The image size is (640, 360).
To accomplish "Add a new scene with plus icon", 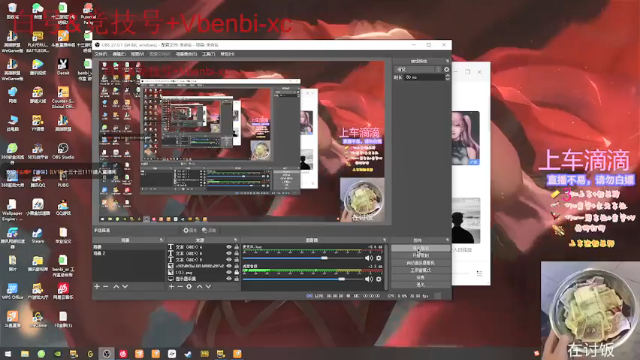I will tap(97, 287).
